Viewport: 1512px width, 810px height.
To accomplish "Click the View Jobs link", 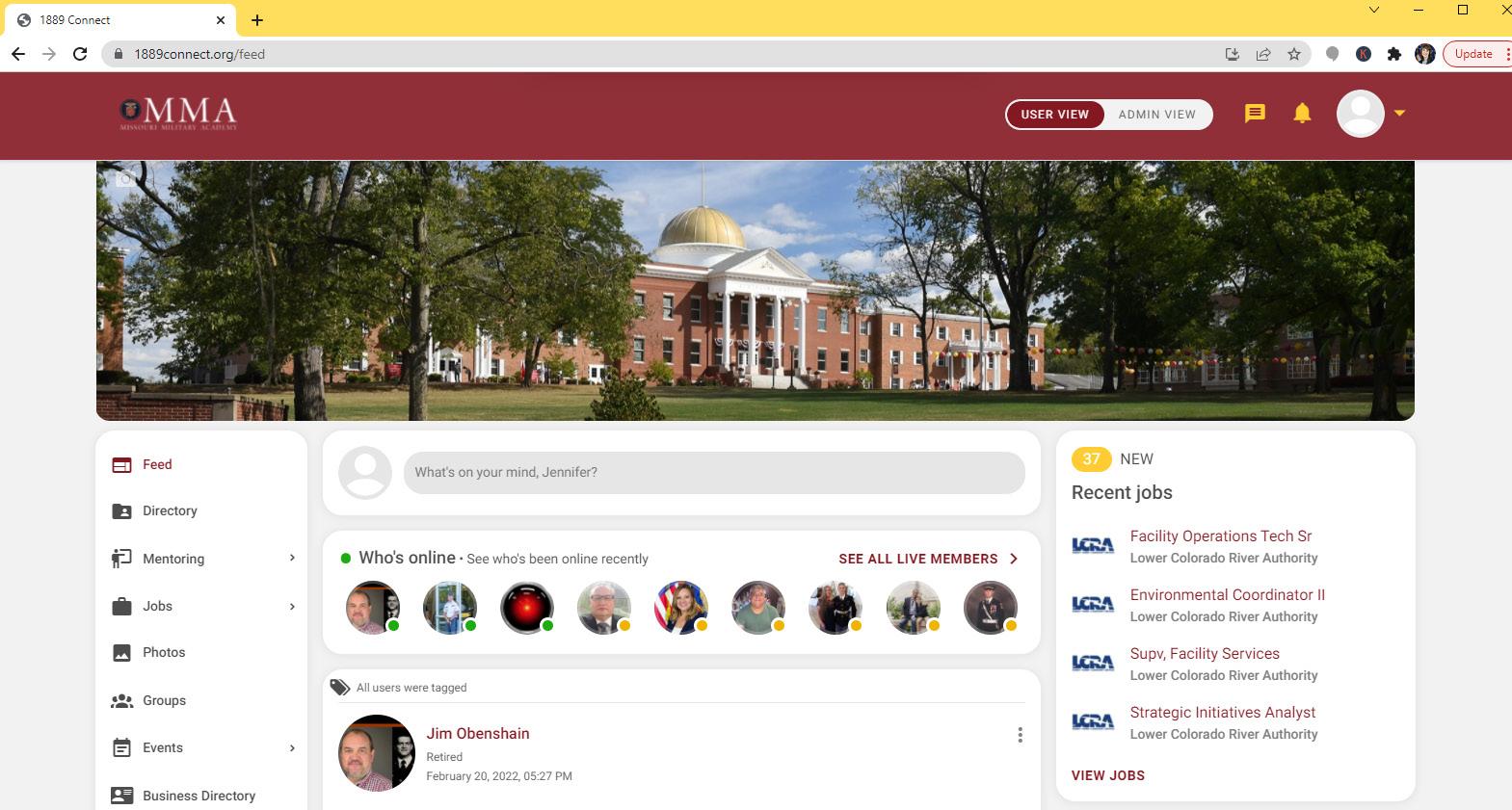I will 1108,775.
